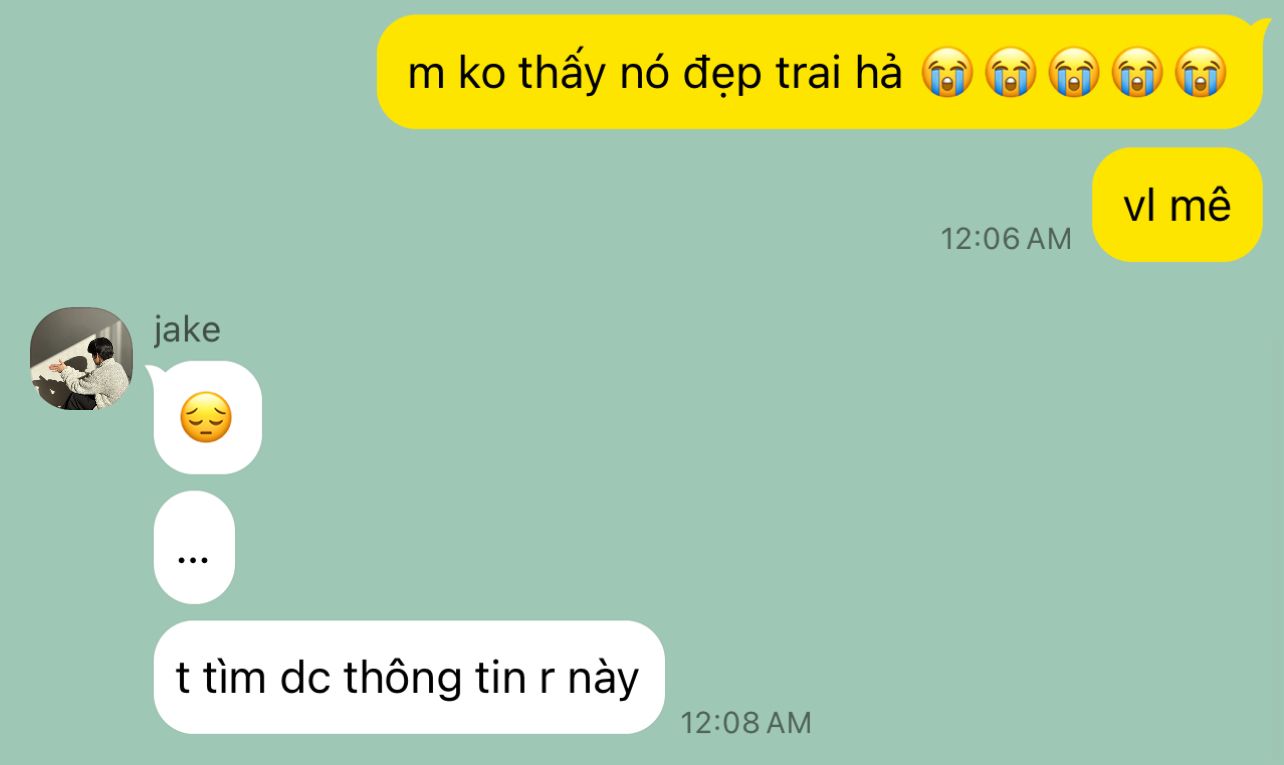
Task: Tap the 12:06 AM timestamp
Action: 1005,239
